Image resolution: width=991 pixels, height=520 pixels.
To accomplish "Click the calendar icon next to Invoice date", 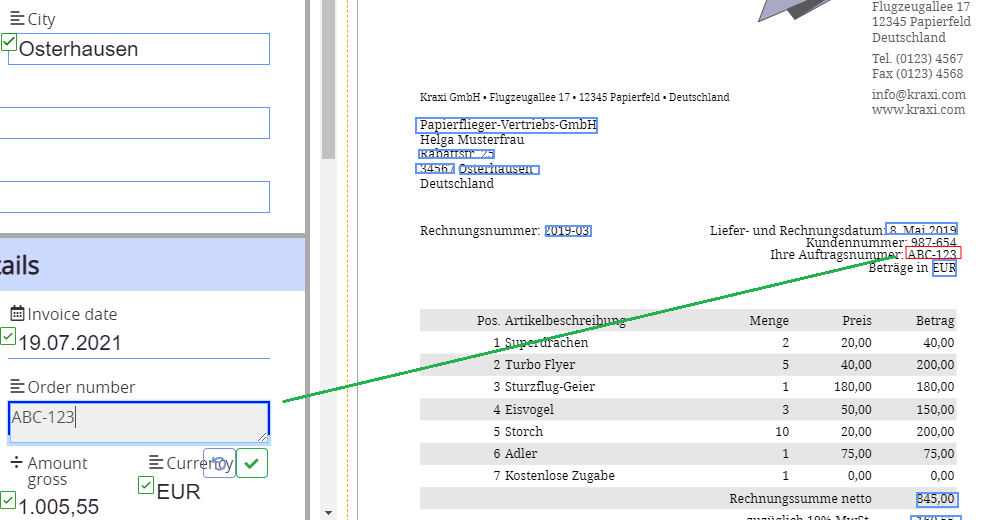I will coord(18,313).
